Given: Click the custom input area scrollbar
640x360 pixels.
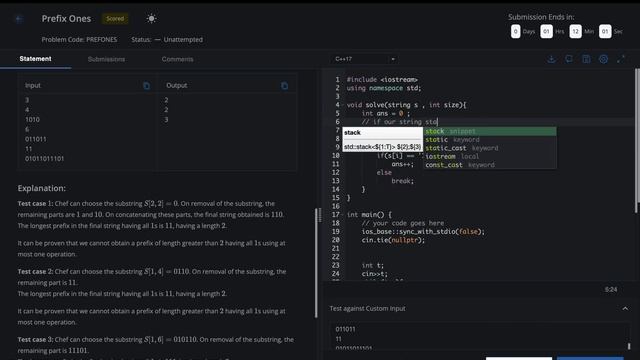Looking at the screenshot, I should tap(629, 346).
